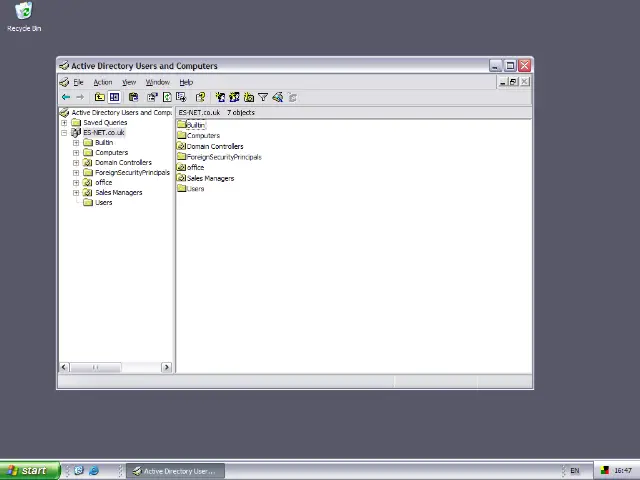The height and width of the screenshot is (480, 640).
Task: Select ES-NET.co.uk in the console tree
Action: click(x=104, y=133)
